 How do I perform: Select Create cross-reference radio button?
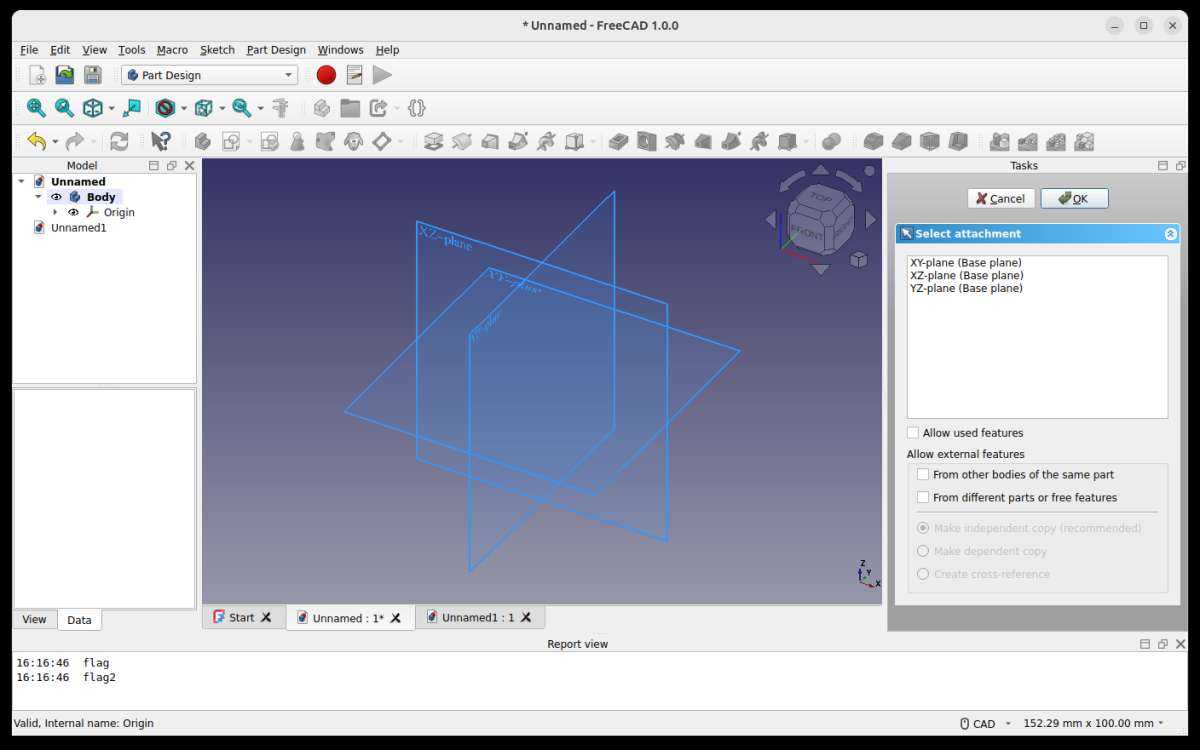923,574
